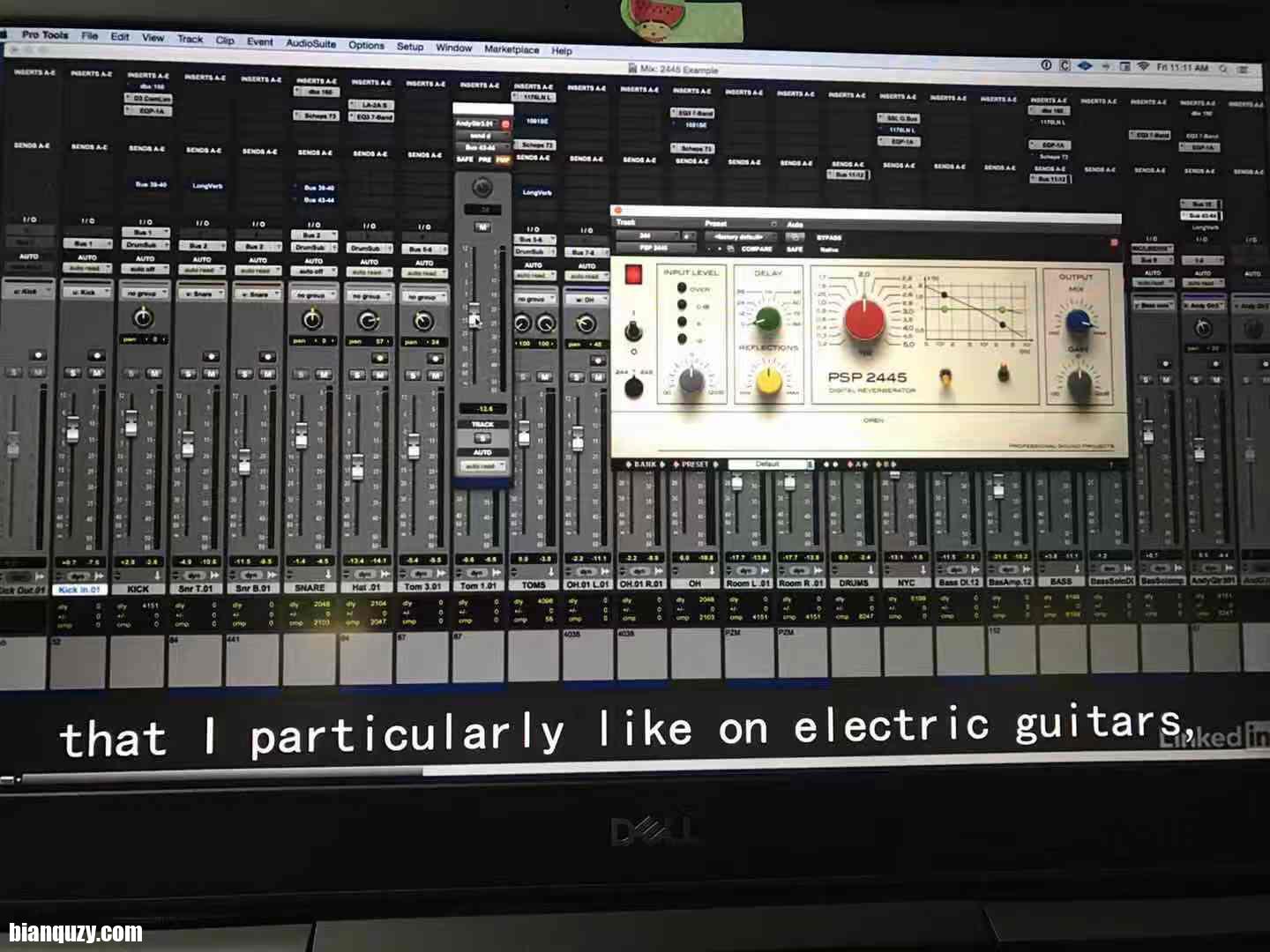Open the AudioSuite menu

tap(310, 42)
